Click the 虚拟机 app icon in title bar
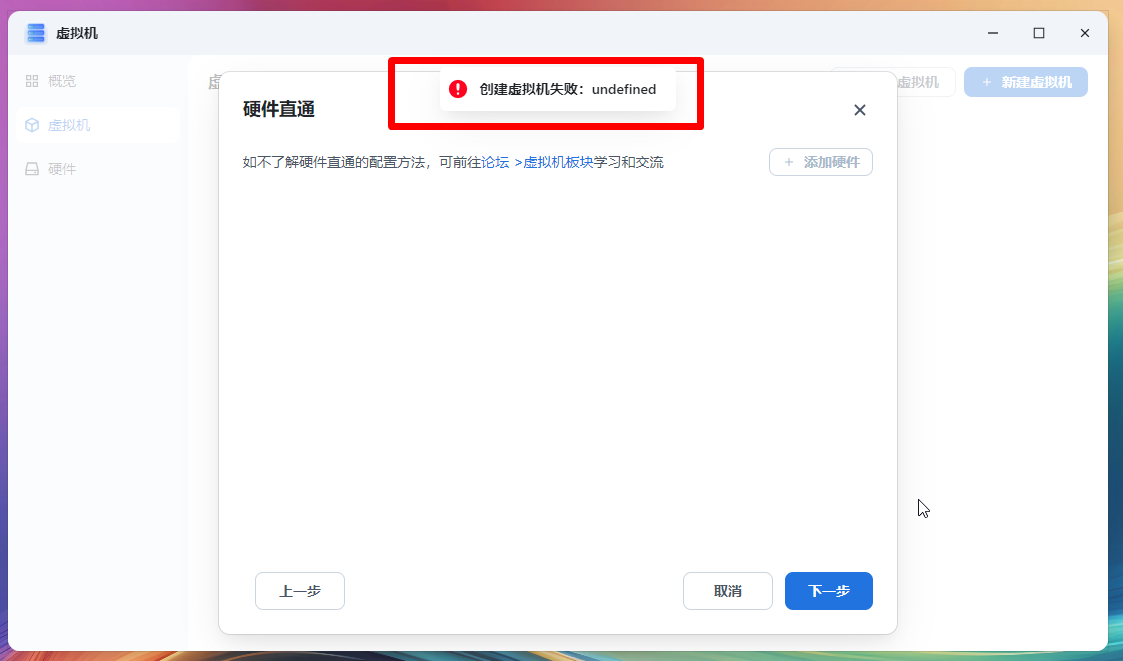This screenshot has width=1123, height=661. (x=36, y=33)
